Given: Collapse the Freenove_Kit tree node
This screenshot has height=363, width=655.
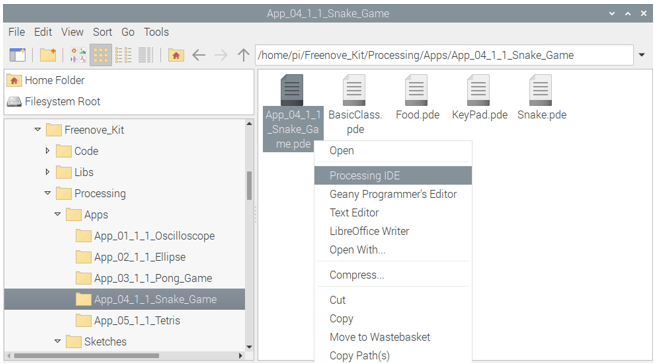Looking at the screenshot, I should coord(38,129).
